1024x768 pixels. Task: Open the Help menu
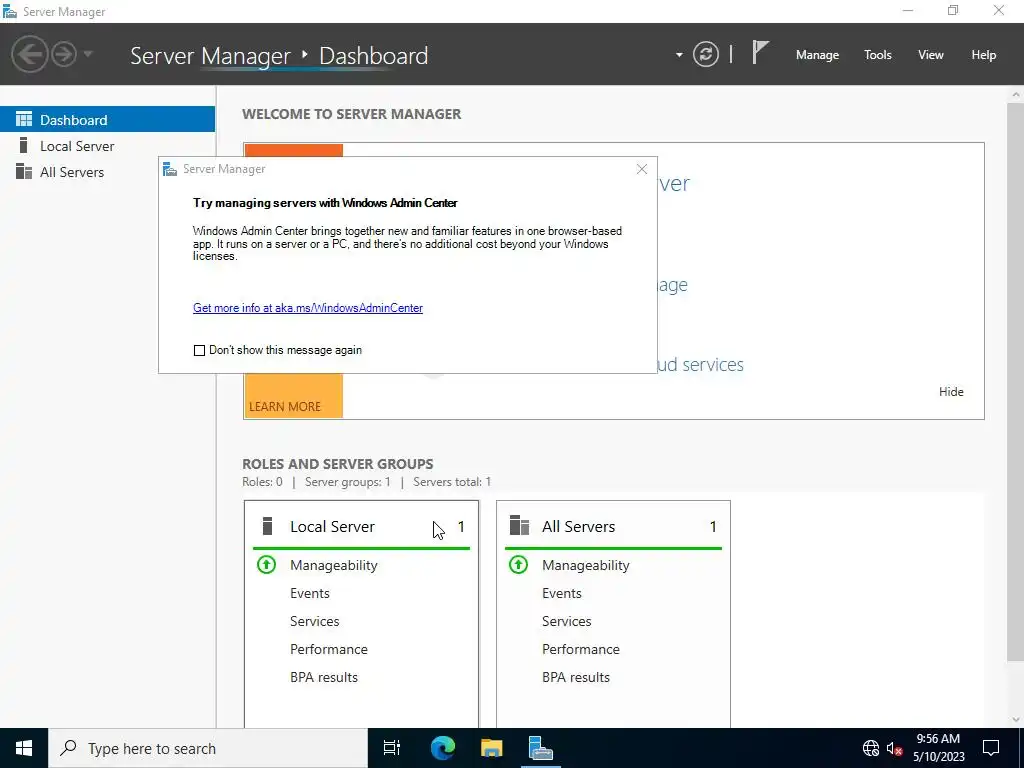(x=983, y=55)
